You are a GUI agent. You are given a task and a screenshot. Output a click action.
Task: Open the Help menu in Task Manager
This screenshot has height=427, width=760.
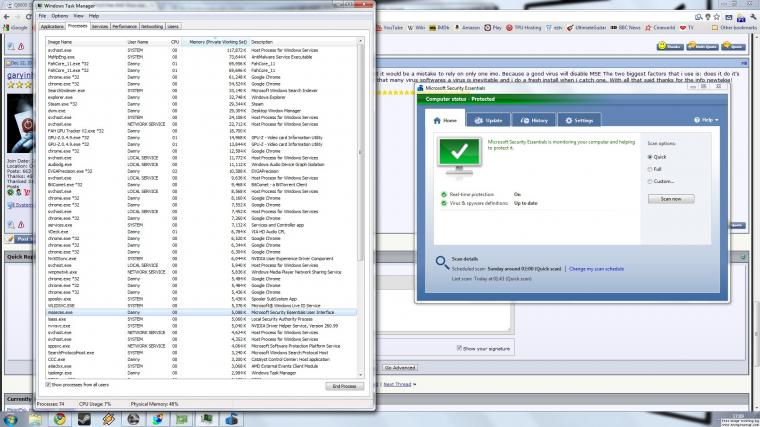[x=94, y=16]
